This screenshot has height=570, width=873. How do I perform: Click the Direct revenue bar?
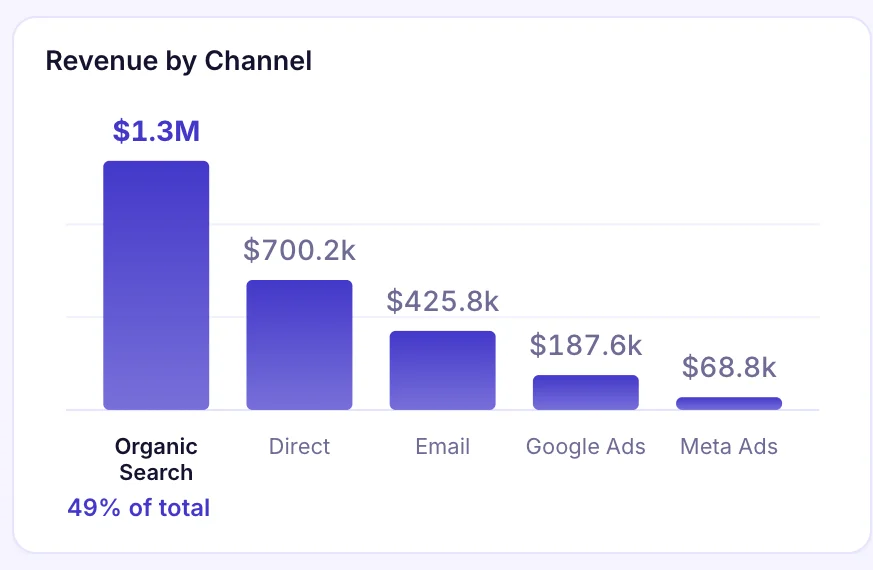pyautogui.click(x=300, y=345)
